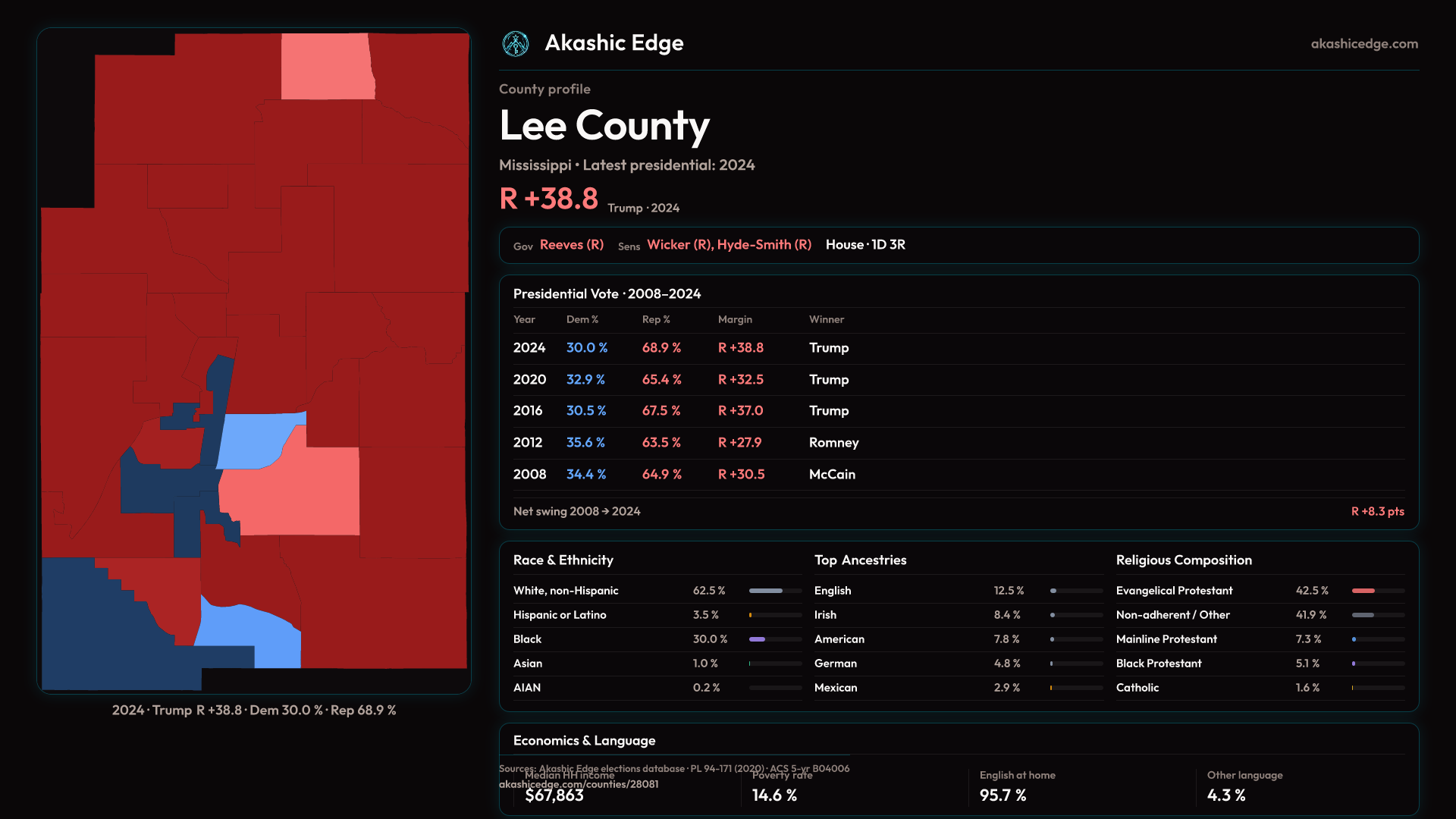Click the Net swing R +8.3 pts value
Viewport: 1456px width, 819px height.
[x=1376, y=512]
